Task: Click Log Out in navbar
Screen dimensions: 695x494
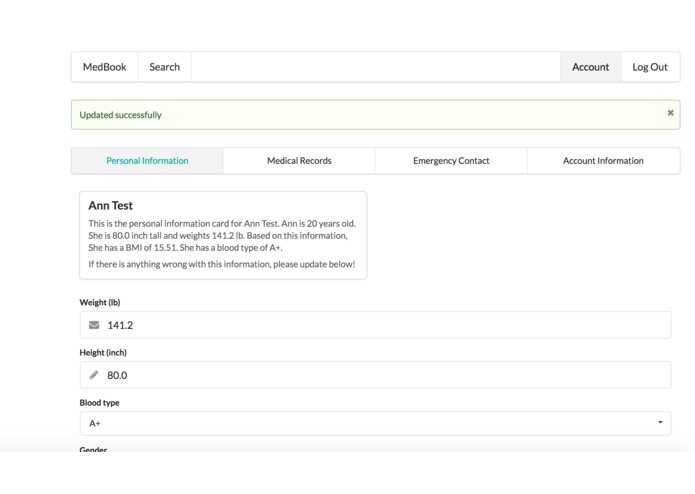Action: (x=650, y=67)
